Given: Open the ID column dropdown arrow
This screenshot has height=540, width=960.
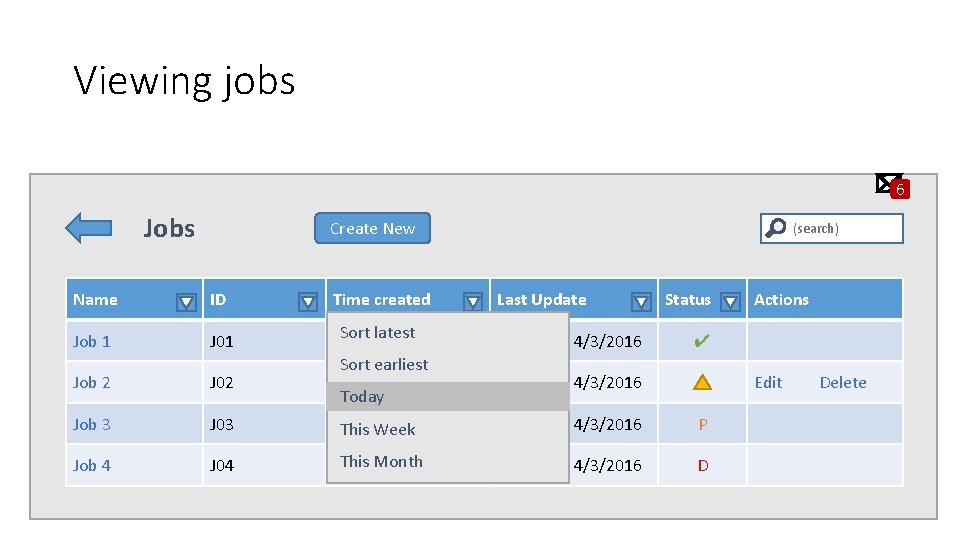Looking at the screenshot, I should point(308,301).
